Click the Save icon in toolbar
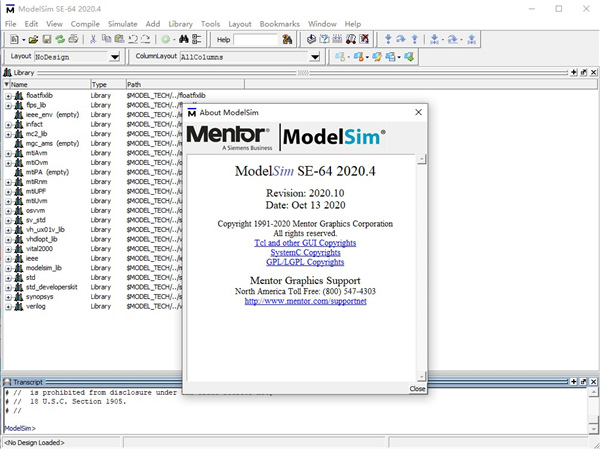This screenshot has width=600, height=449. point(47,39)
